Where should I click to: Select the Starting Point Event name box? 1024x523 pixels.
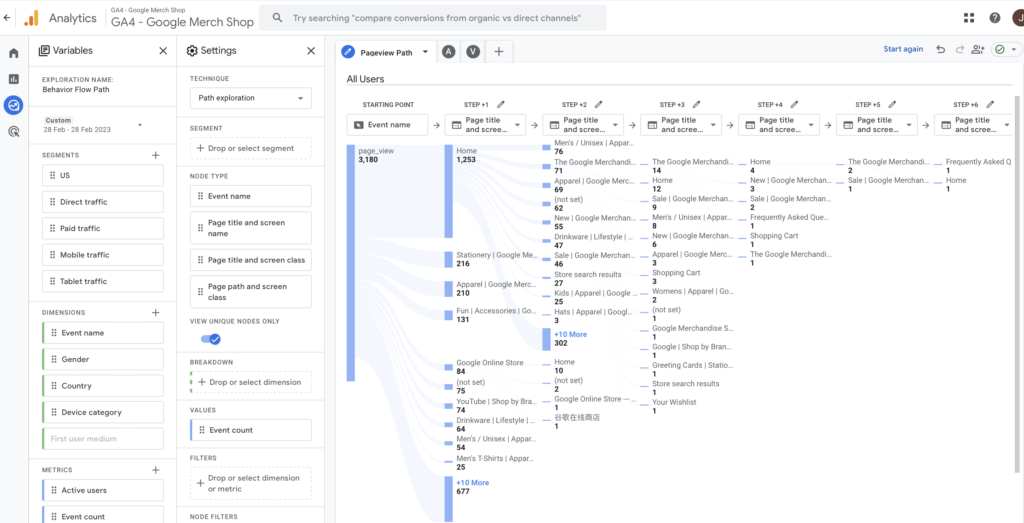pos(387,125)
